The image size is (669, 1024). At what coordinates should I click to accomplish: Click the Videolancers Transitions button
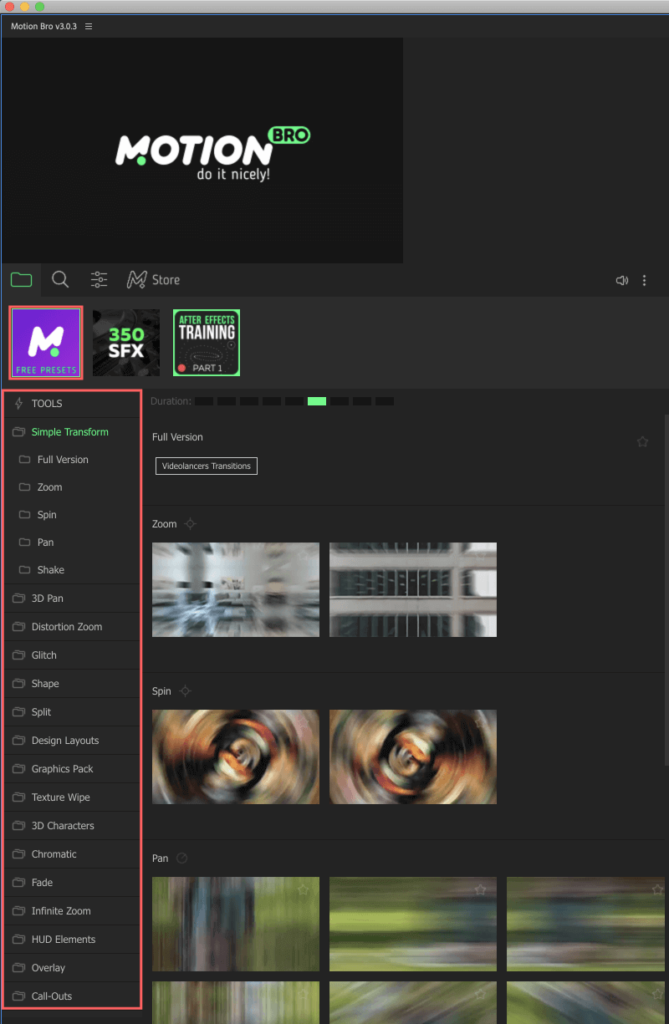coord(206,466)
